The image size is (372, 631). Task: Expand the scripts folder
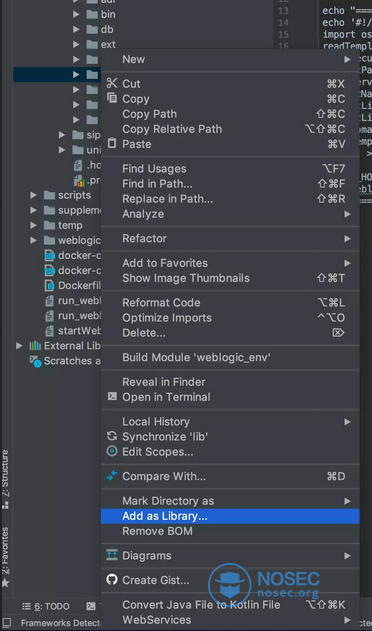[33, 195]
